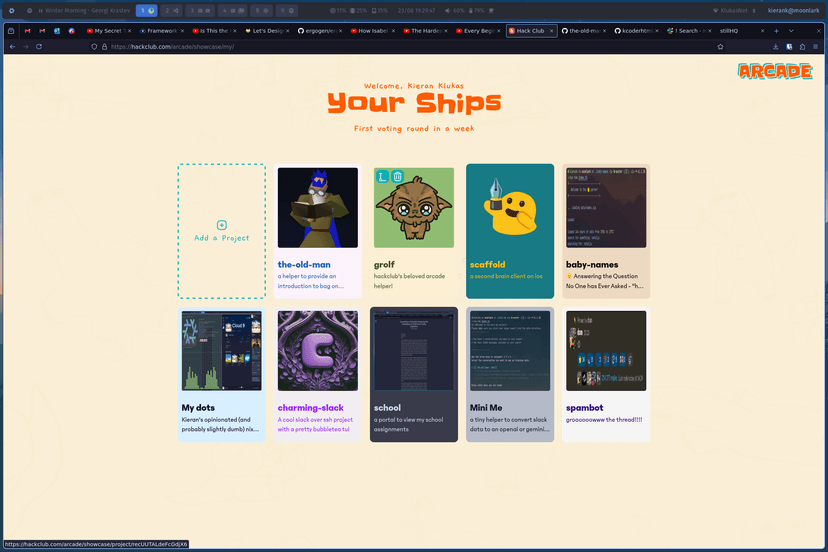The height and width of the screenshot is (552, 828).
Task: Click the volume indicator in the top bar
Action: click(x=454, y=10)
